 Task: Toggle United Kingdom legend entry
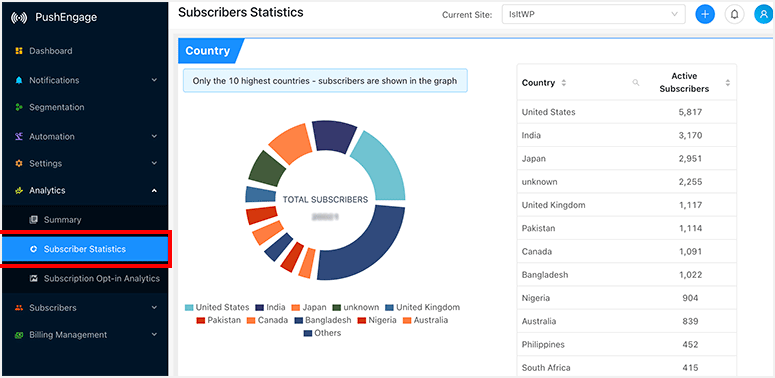point(423,307)
